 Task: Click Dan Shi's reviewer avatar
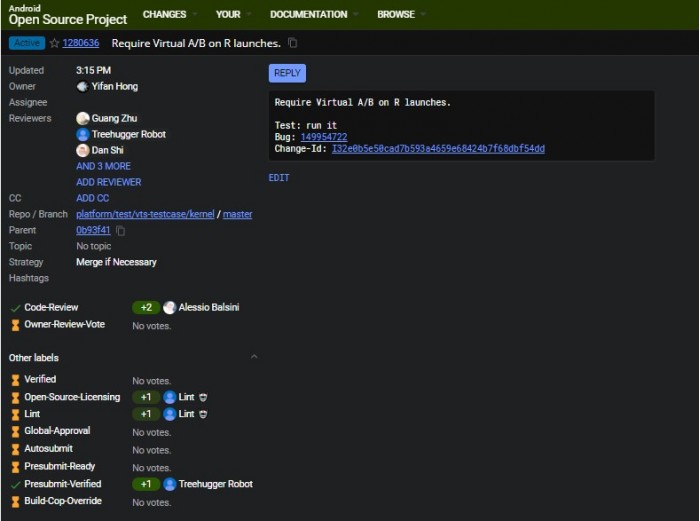click(x=83, y=150)
